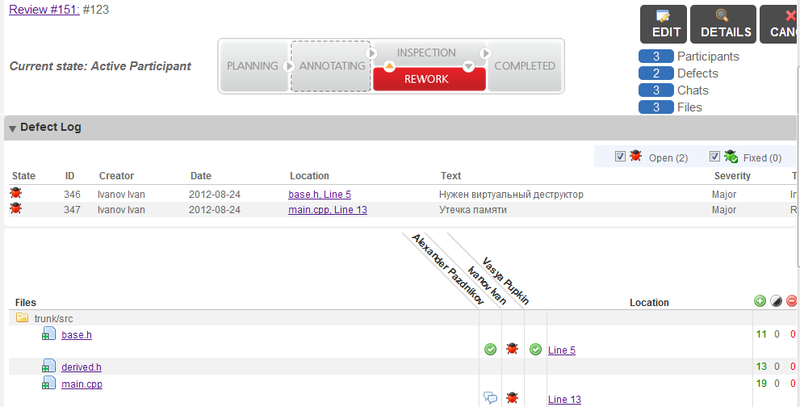Click the green added-lines plus icon

point(760,301)
